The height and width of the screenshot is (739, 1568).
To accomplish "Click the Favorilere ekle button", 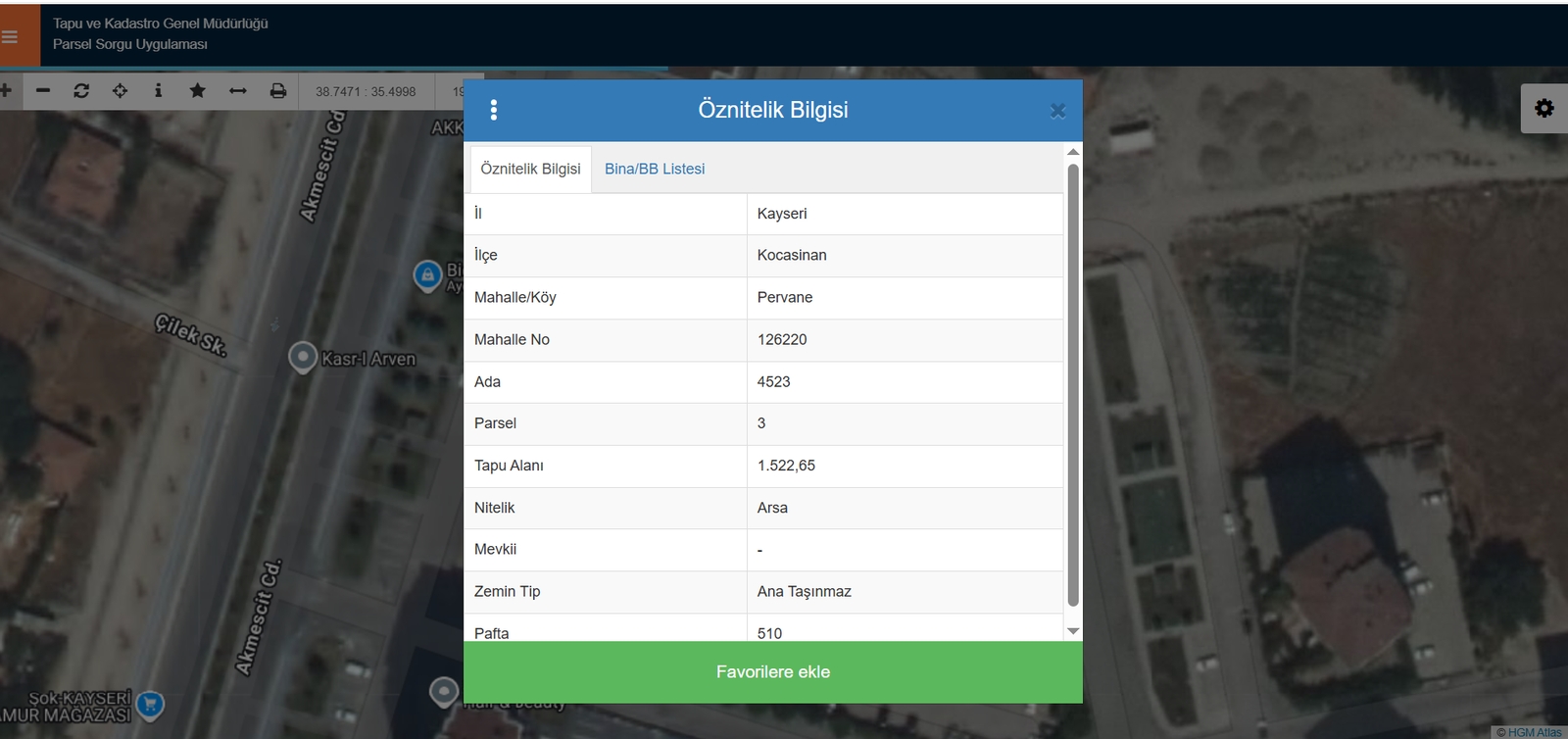I will point(773,672).
